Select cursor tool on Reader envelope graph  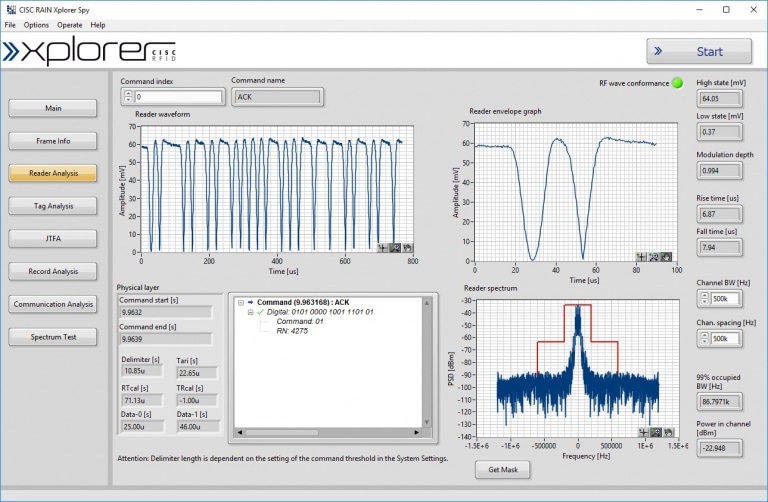pos(641,257)
